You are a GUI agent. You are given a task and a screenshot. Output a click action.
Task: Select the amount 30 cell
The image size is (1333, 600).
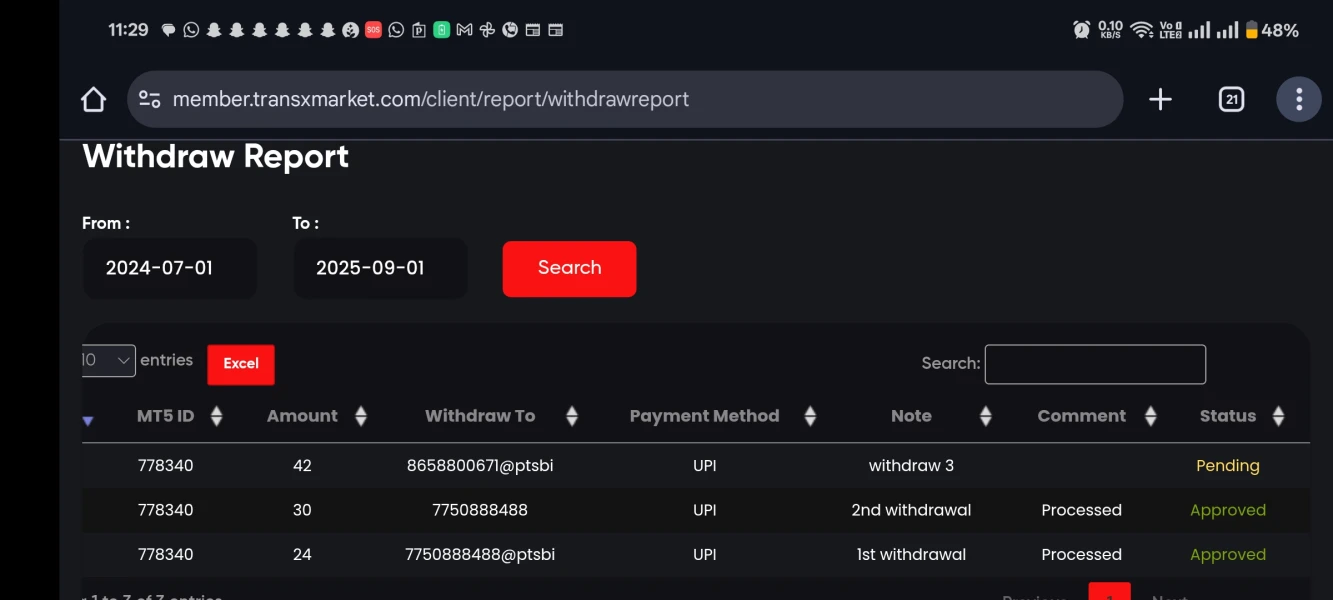click(302, 510)
